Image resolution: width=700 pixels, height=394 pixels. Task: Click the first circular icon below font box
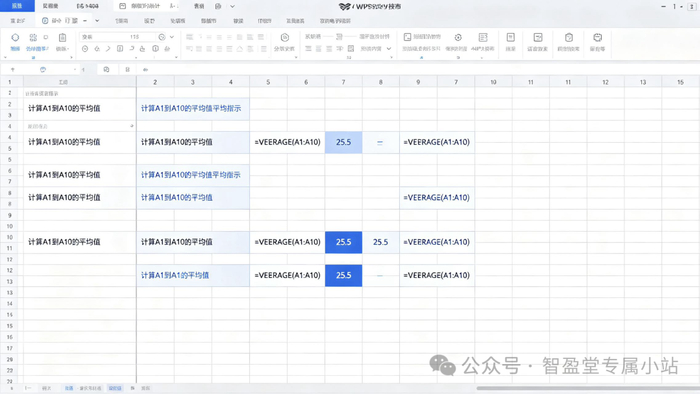pyautogui.click(x=85, y=49)
